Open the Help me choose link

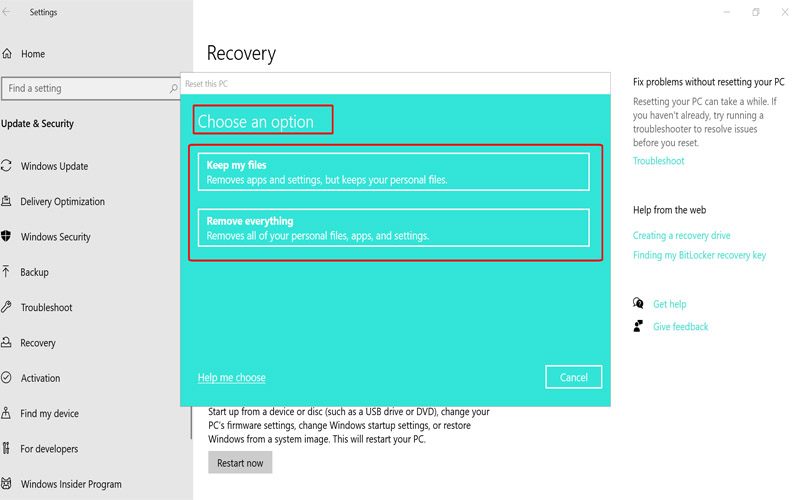[x=232, y=378]
